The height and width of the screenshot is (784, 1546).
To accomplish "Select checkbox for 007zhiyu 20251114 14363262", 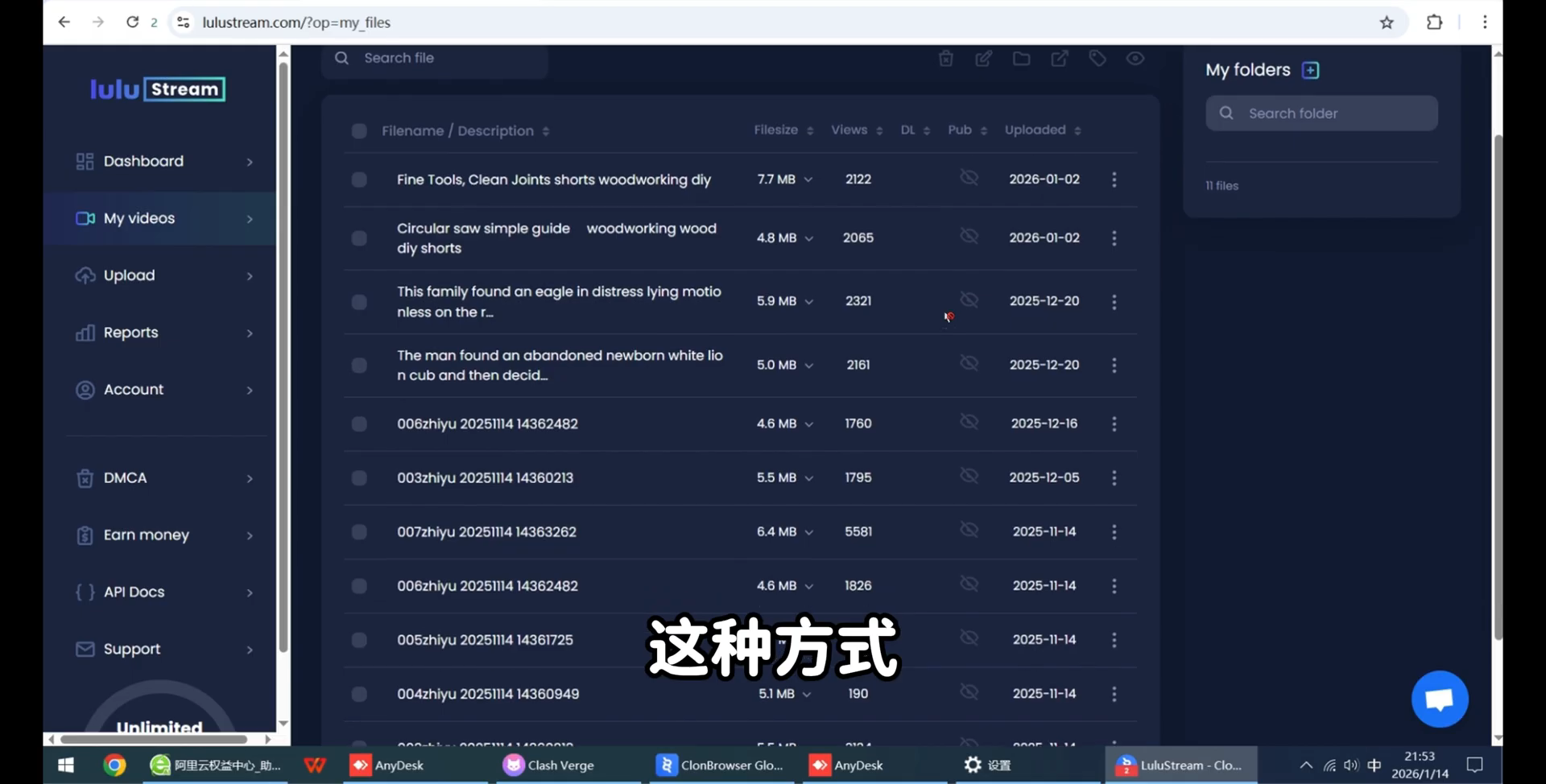I will 359,532.
